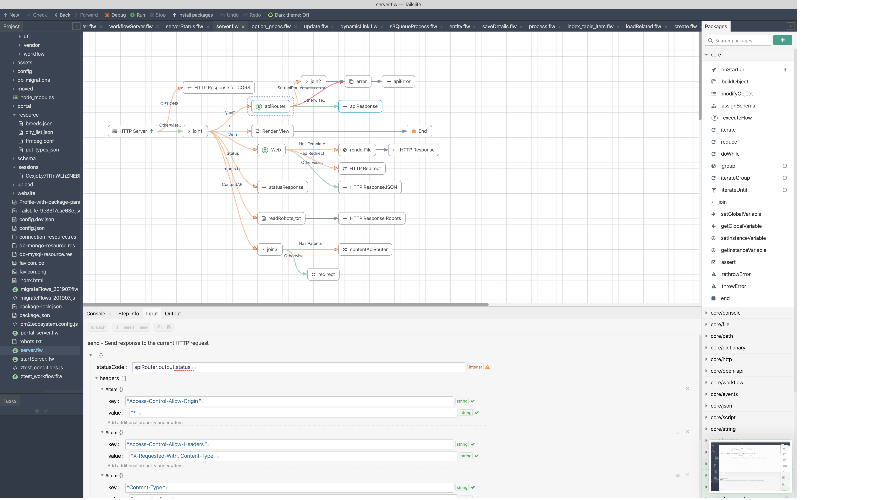
Task: Click the green plus button in Packages panel
Action: click(x=783, y=40)
